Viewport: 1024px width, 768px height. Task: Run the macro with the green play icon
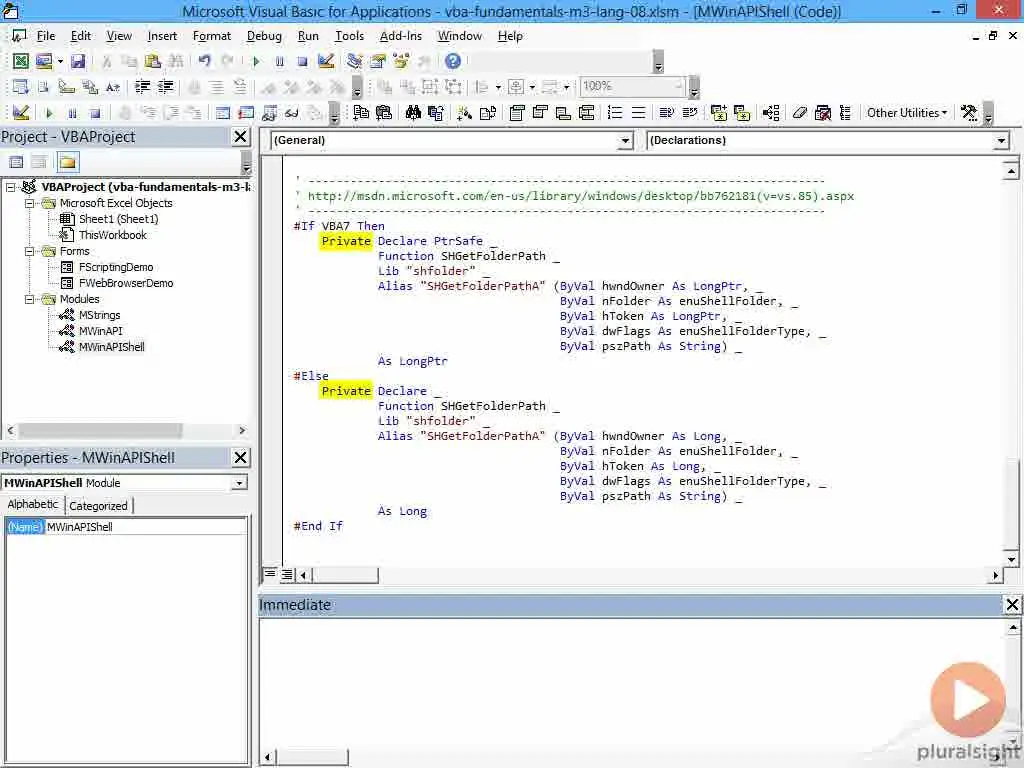coord(256,61)
